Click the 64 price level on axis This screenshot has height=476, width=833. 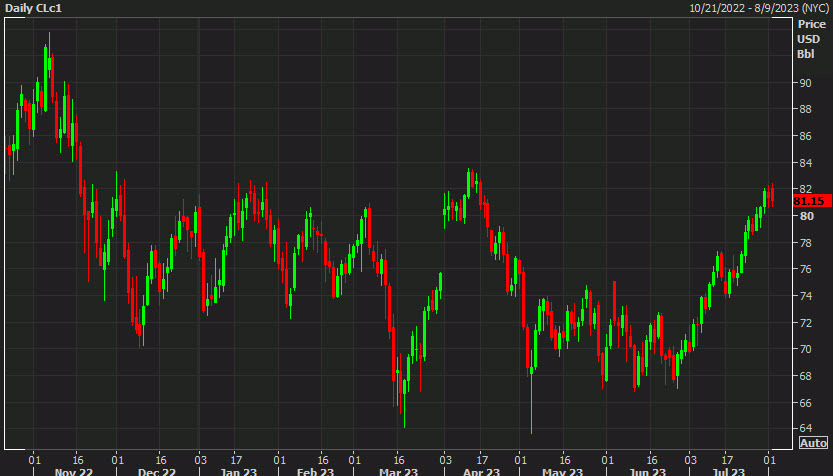[804, 429]
